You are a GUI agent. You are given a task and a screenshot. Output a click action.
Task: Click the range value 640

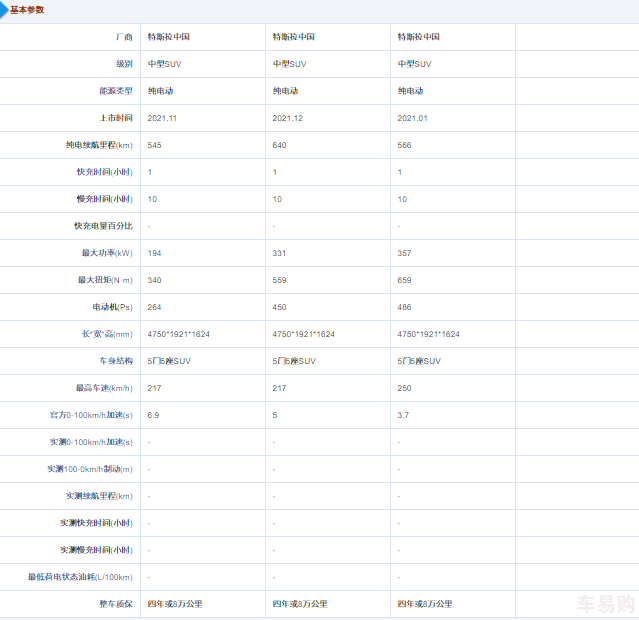coord(280,145)
